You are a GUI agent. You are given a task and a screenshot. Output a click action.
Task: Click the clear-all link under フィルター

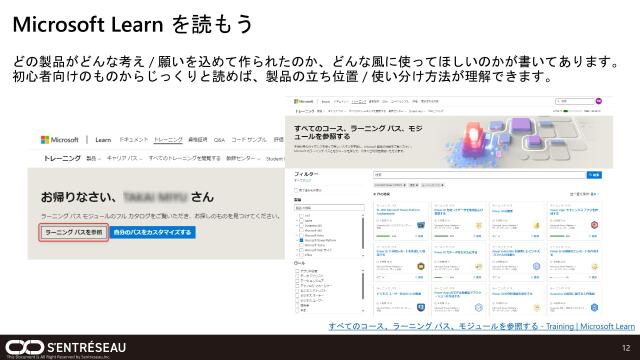(x=302, y=180)
